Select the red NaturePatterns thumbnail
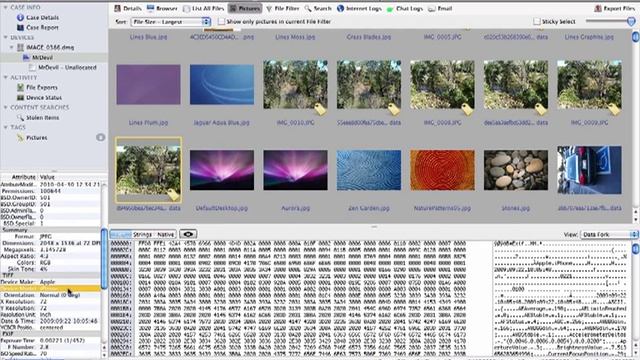 click(x=442, y=170)
